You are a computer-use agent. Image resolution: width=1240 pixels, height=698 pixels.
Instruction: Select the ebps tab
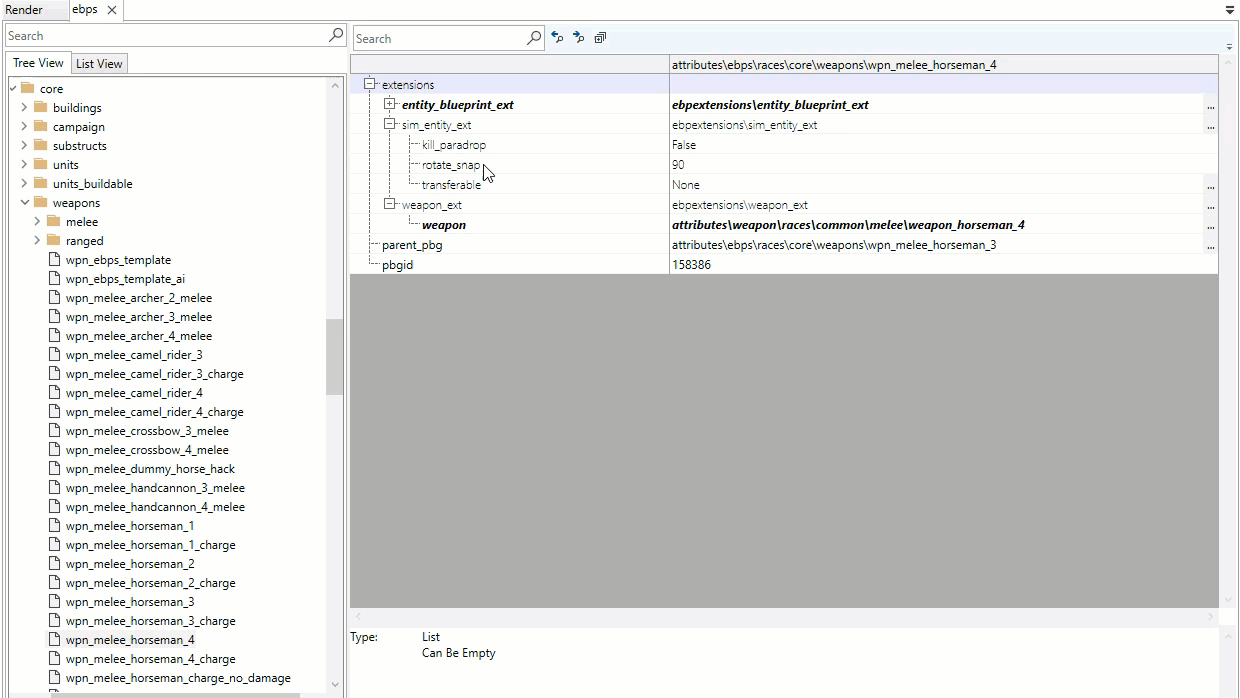point(85,10)
